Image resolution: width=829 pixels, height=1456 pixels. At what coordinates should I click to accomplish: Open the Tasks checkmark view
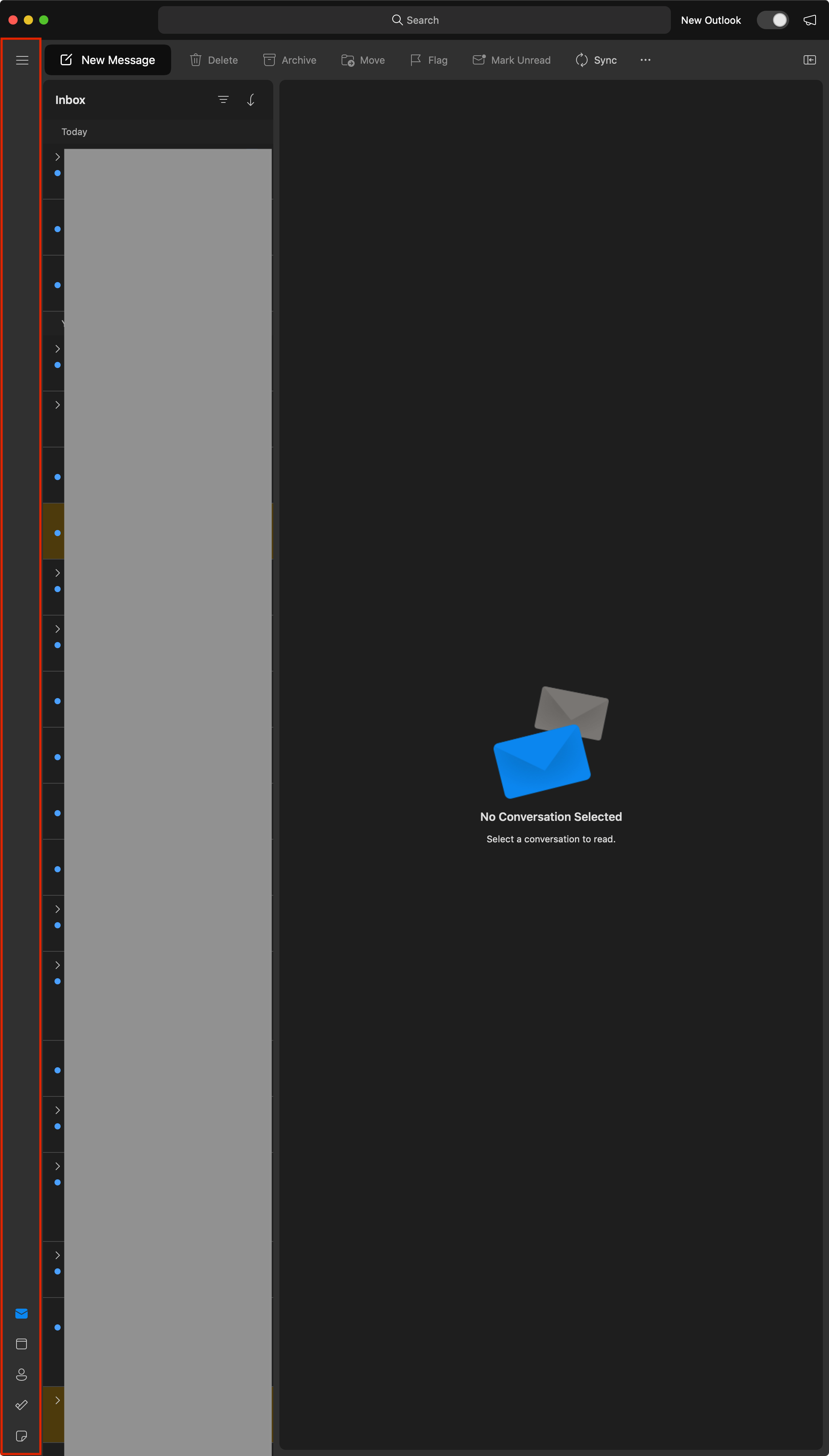[21, 1405]
